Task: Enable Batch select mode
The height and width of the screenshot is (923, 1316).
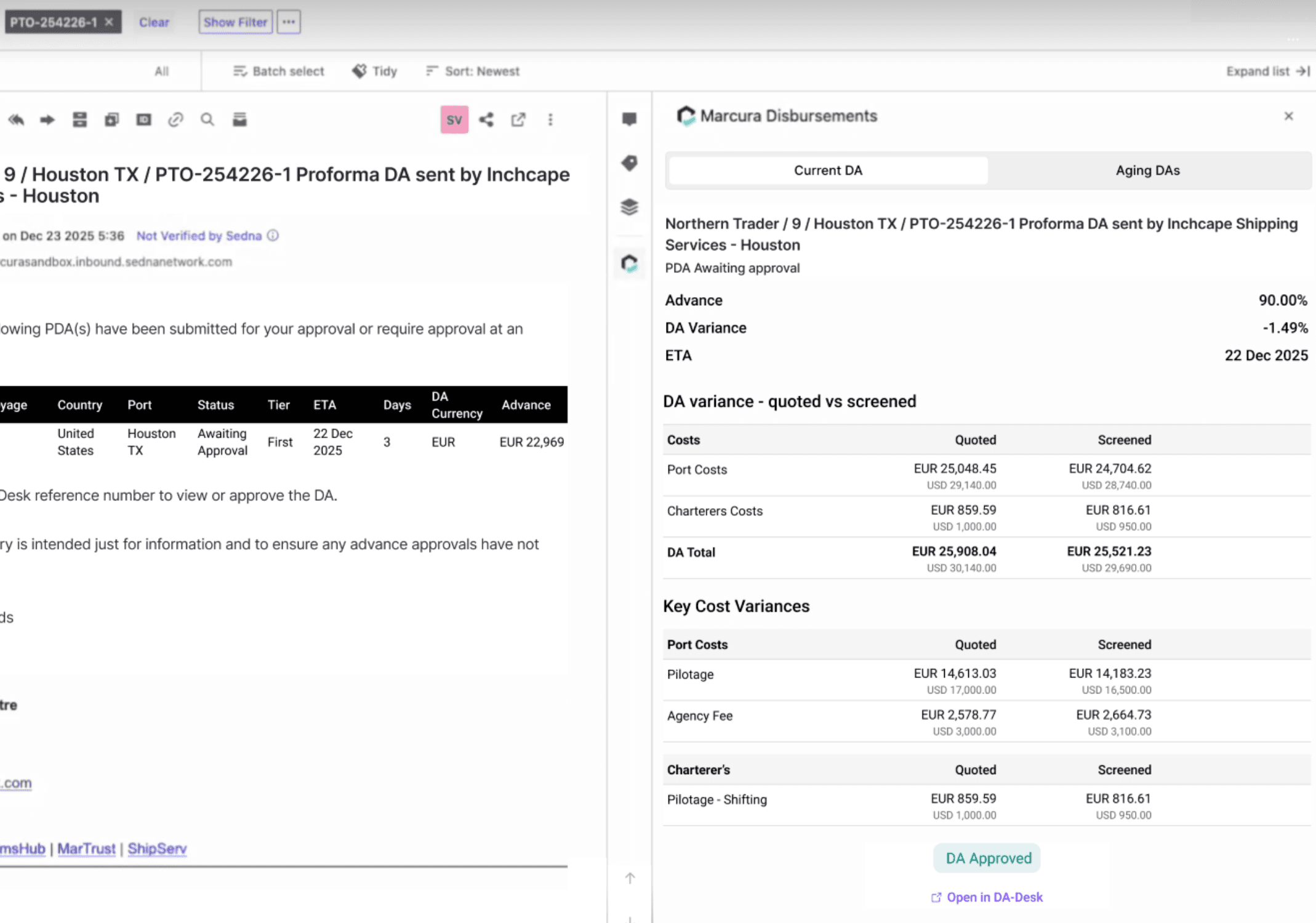Action: [x=279, y=71]
